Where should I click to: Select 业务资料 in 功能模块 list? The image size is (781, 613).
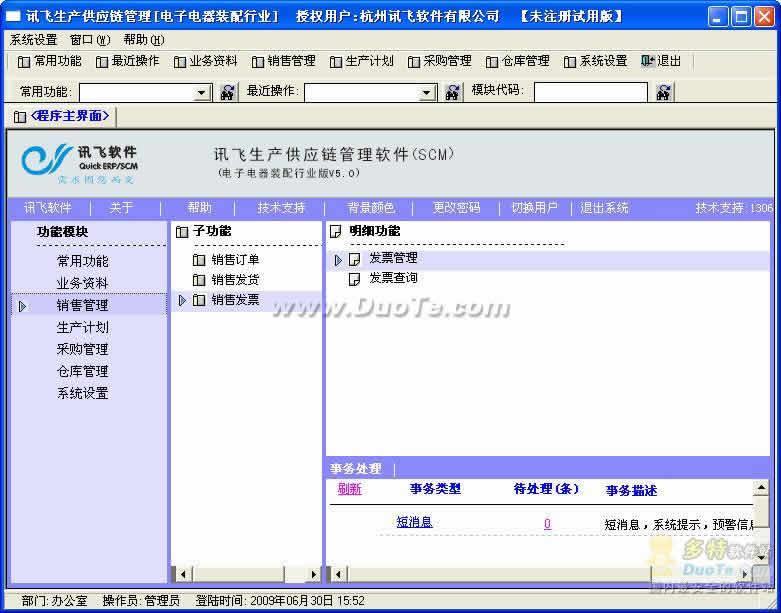(83, 283)
